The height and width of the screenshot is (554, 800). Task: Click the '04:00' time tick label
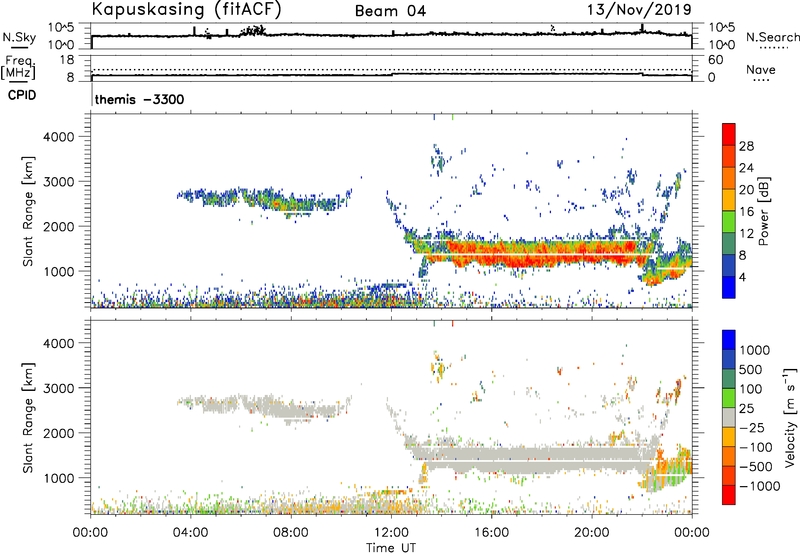(x=191, y=533)
